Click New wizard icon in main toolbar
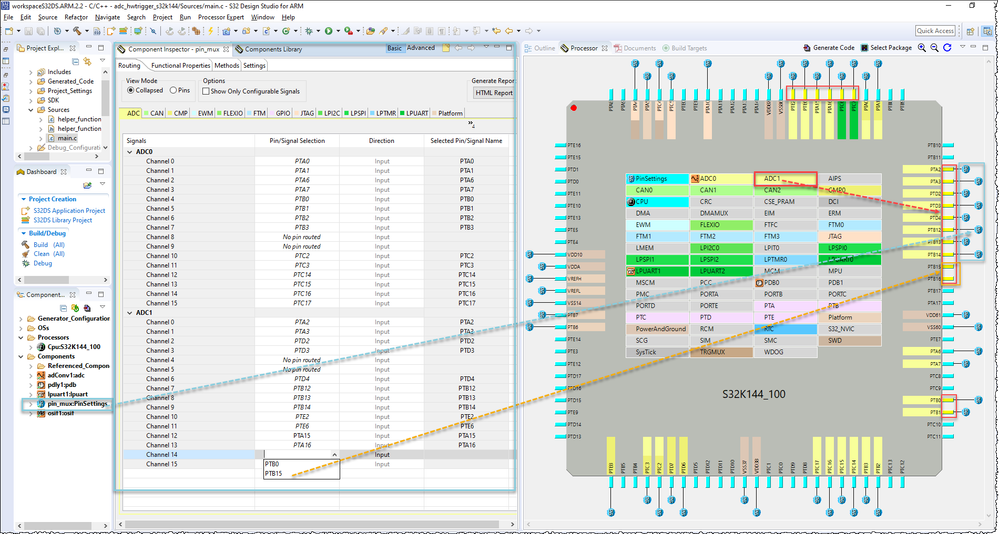Viewport: 999px width, 534px height. point(8,30)
